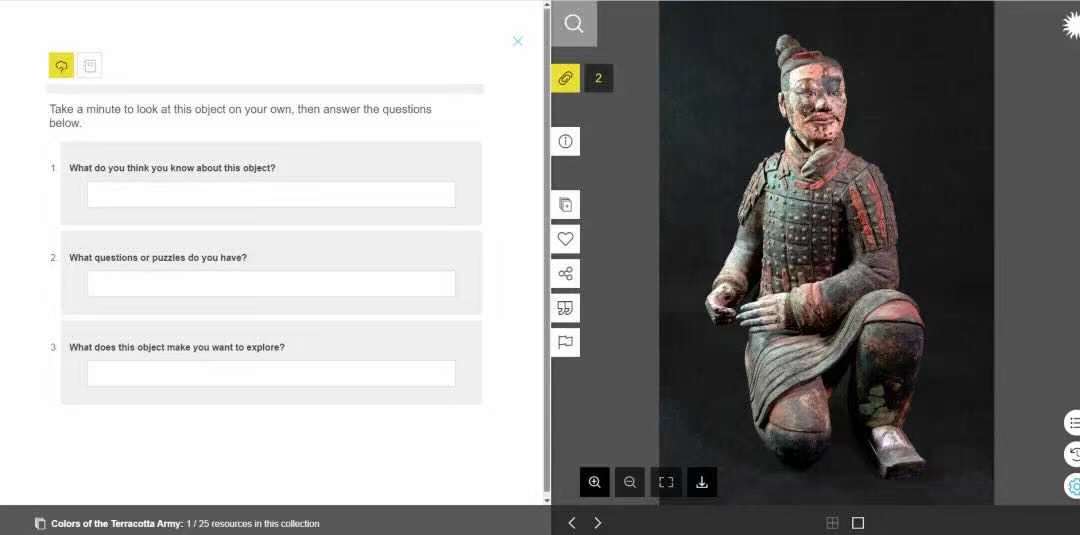
Task: Click the terracotta warrior image
Action: pyautogui.click(x=826, y=253)
